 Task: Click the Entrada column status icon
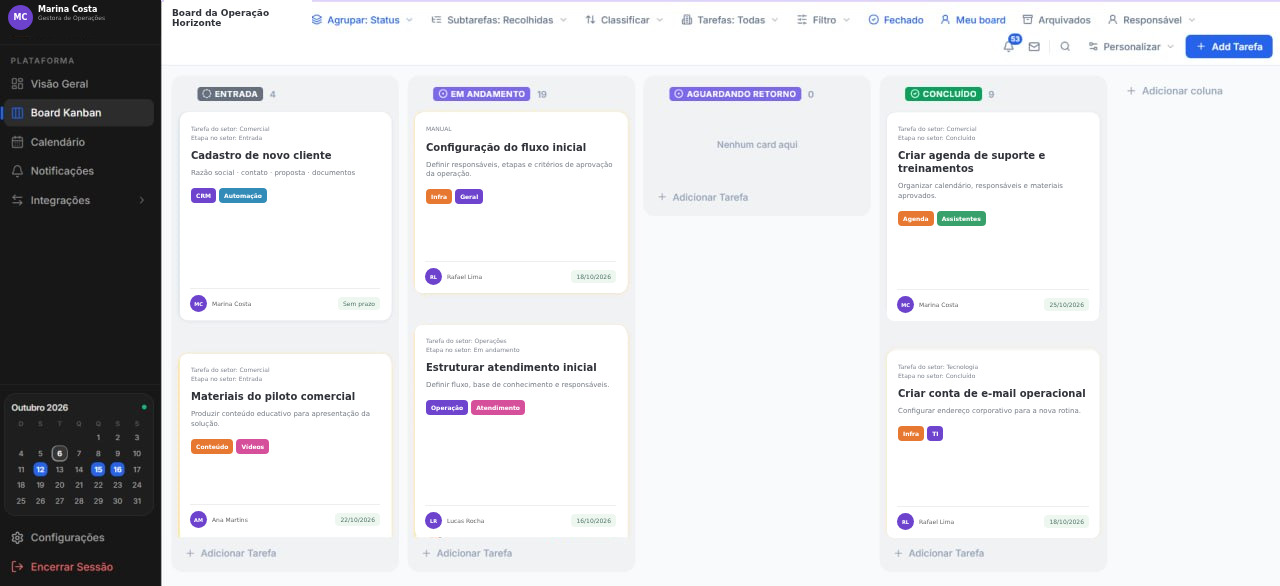tap(206, 94)
